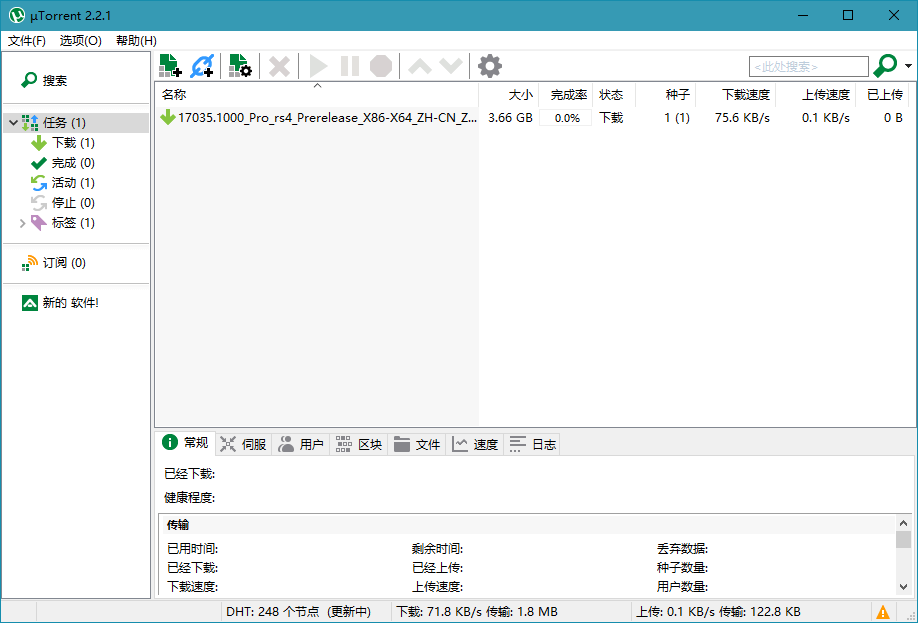Collapse the 任务 tree node

13,123
